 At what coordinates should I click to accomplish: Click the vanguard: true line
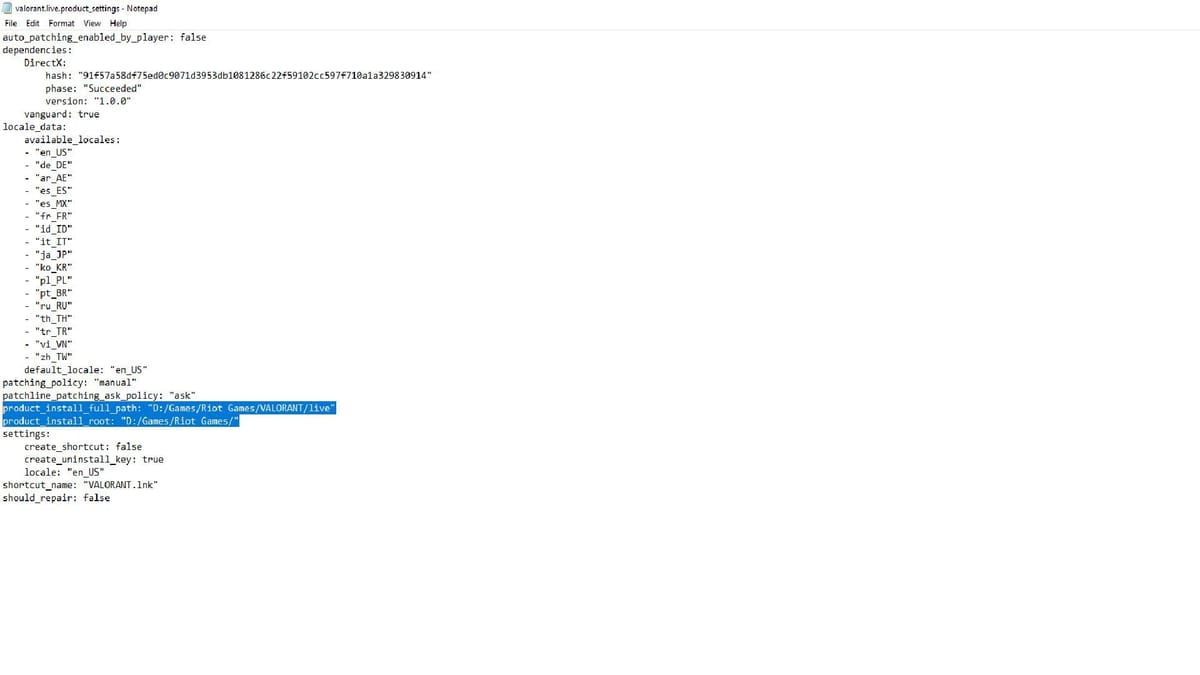pos(62,114)
